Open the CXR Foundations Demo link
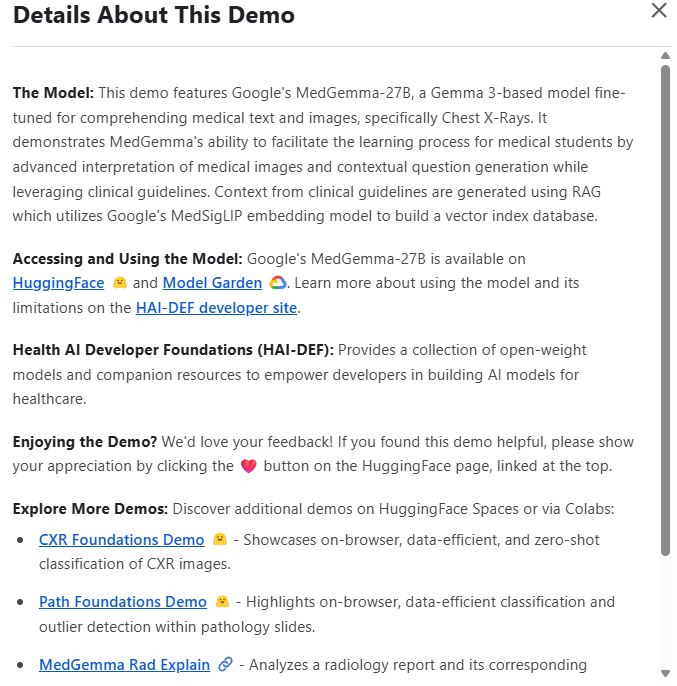The image size is (677, 686). click(x=121, y=540)
